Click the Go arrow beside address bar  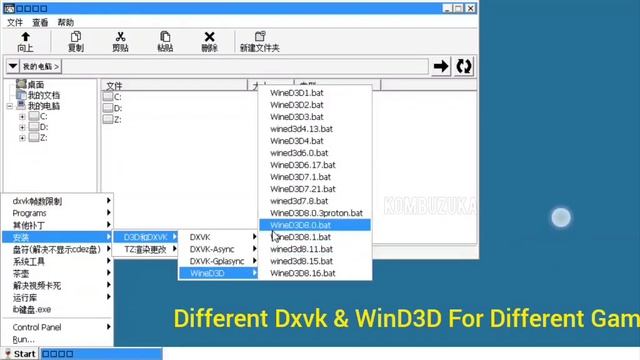coord(441,66)
